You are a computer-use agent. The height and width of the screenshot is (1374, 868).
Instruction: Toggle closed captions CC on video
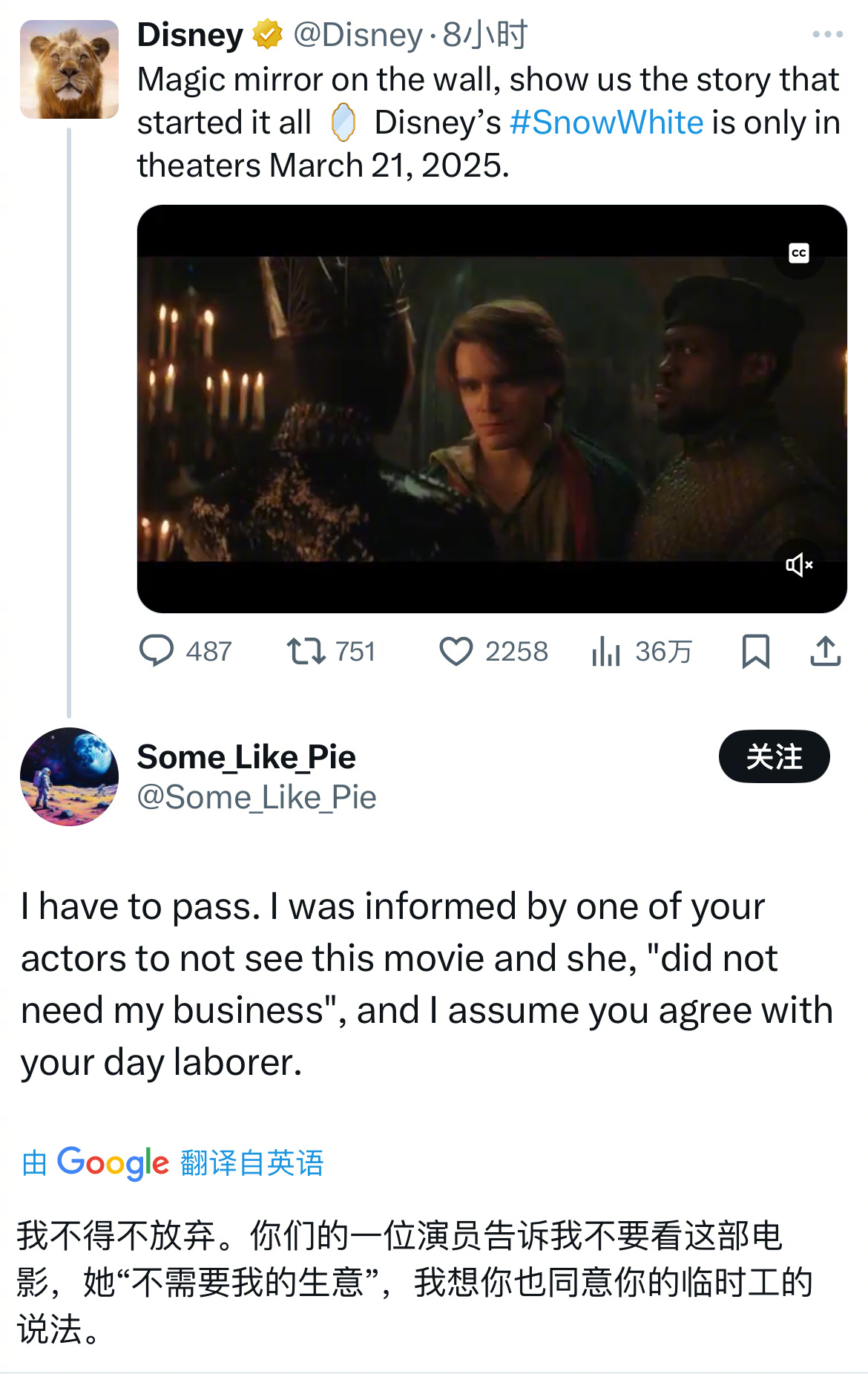[x=799, y=253]
